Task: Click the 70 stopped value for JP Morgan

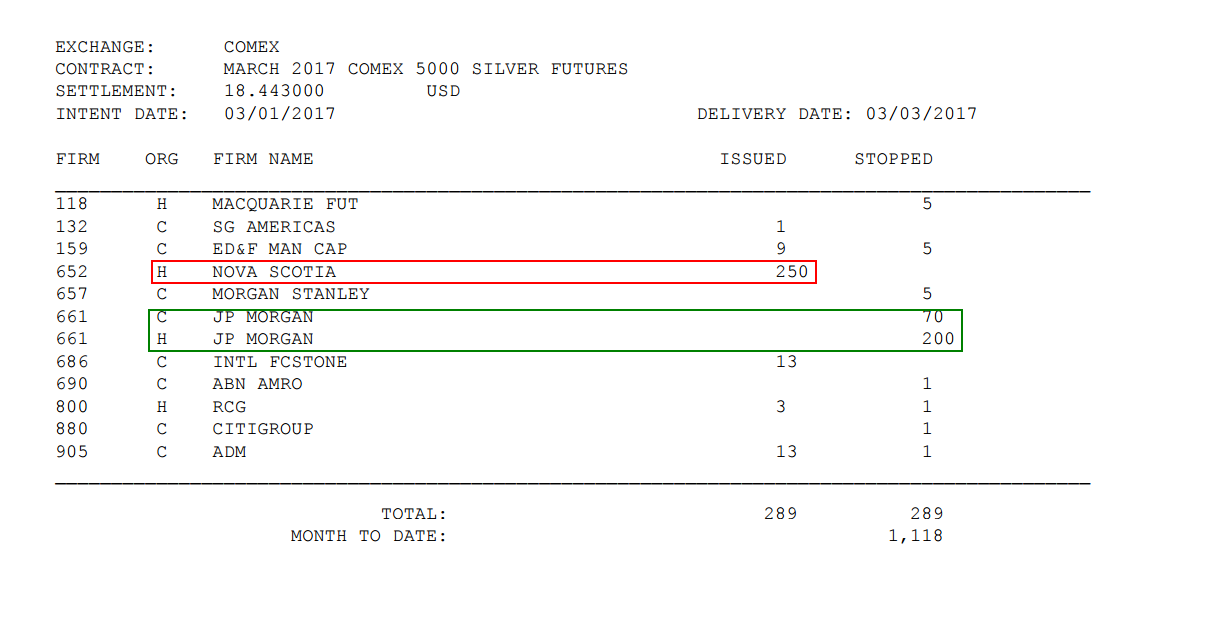Action: (932, 317)
